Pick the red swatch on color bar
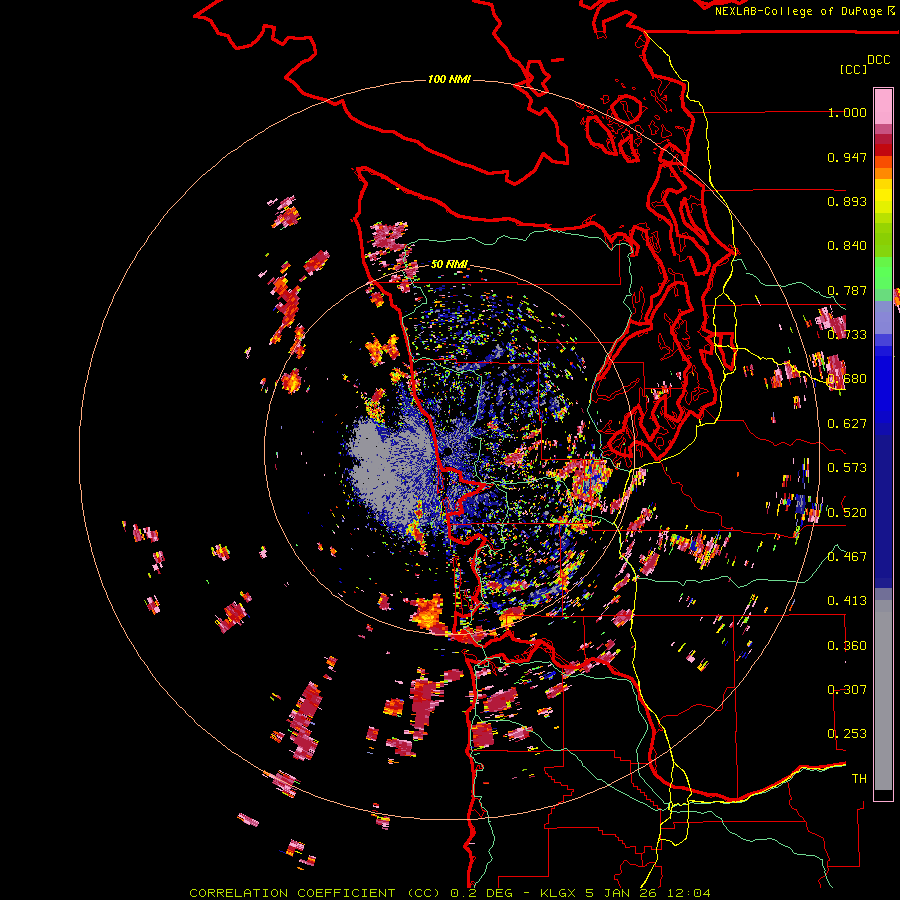The width and height of the screenshot is (900, 900). click(x=883, y=150)
